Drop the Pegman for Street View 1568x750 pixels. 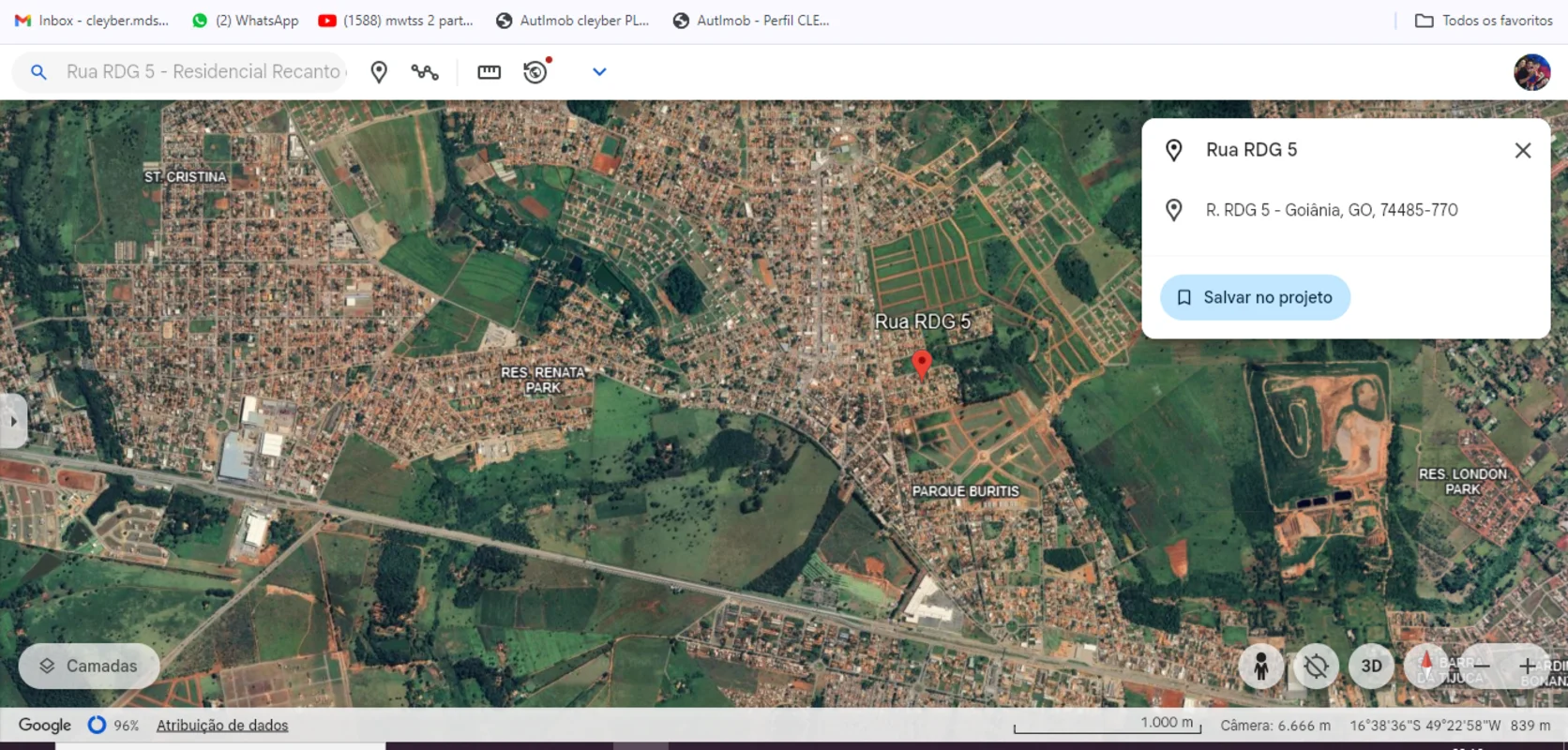(1260, 666)
